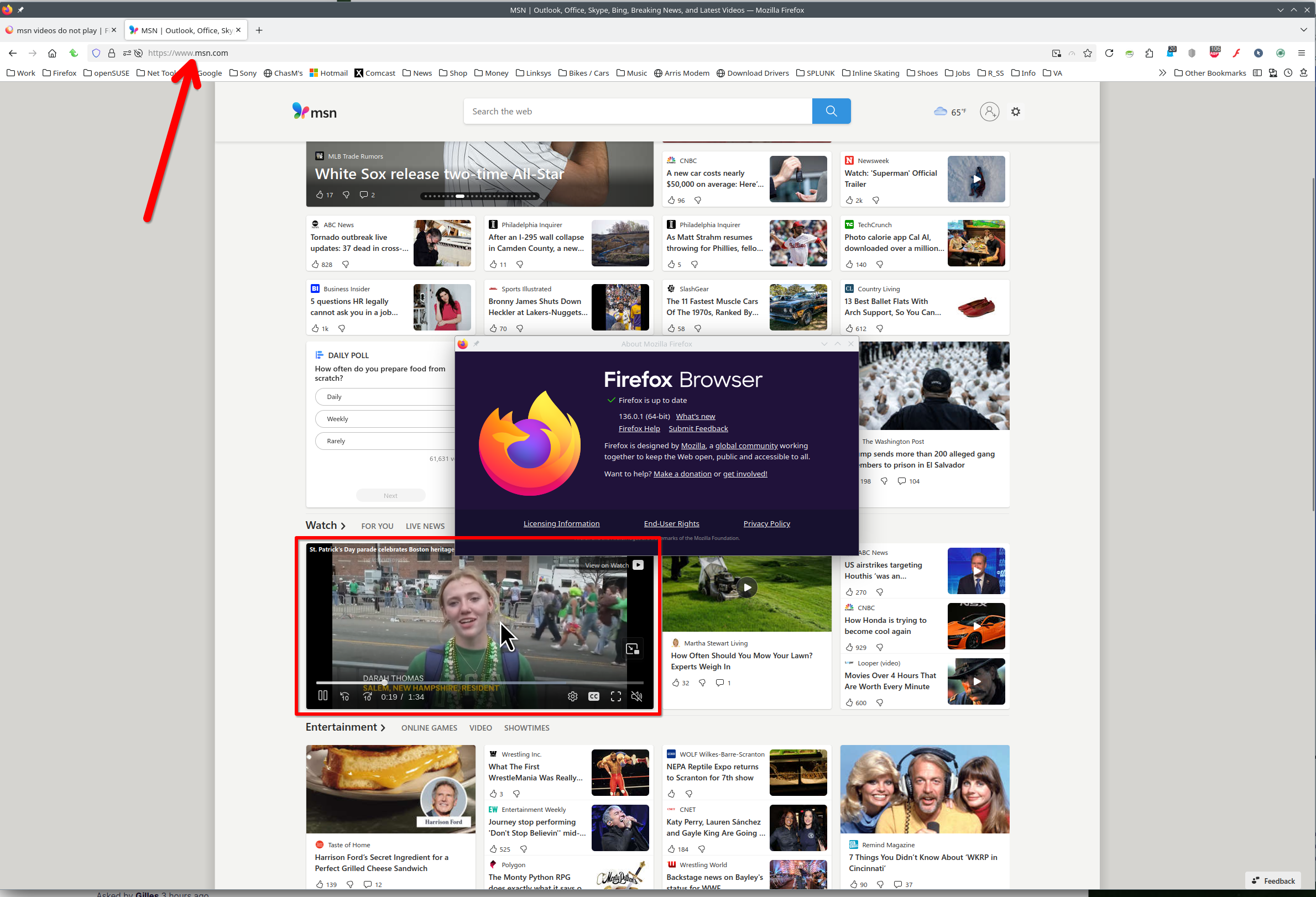Select the Weekly poll option
The height and width of the screenshot is (897, 1316).
tap(385, 419)
